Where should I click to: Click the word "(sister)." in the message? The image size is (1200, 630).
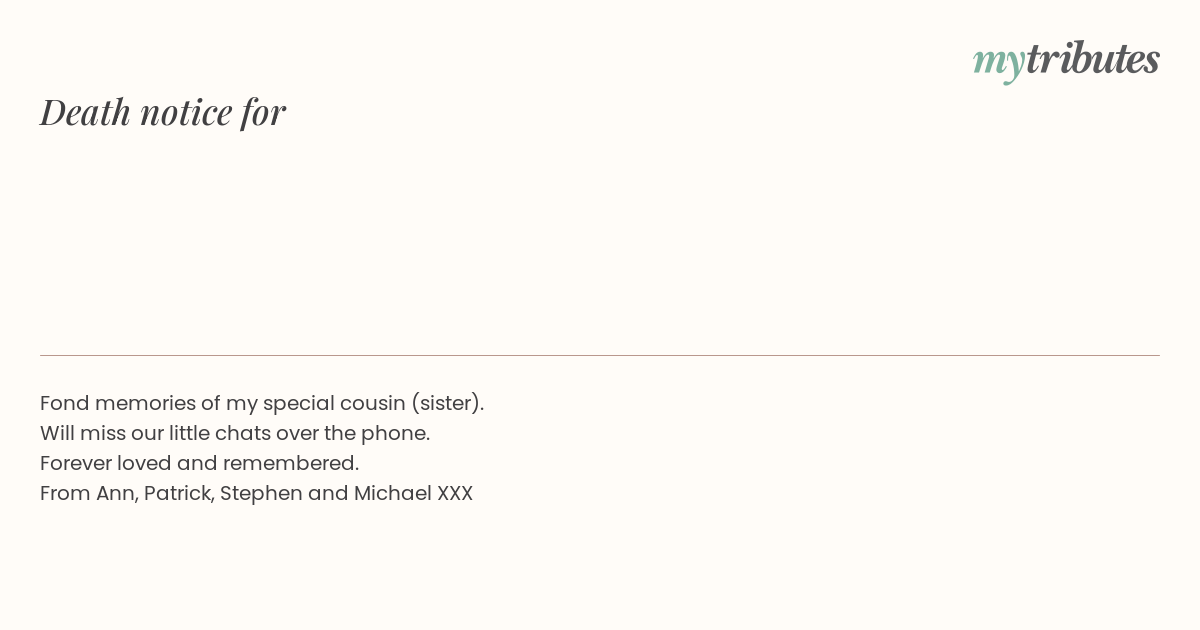pos(448,403)
